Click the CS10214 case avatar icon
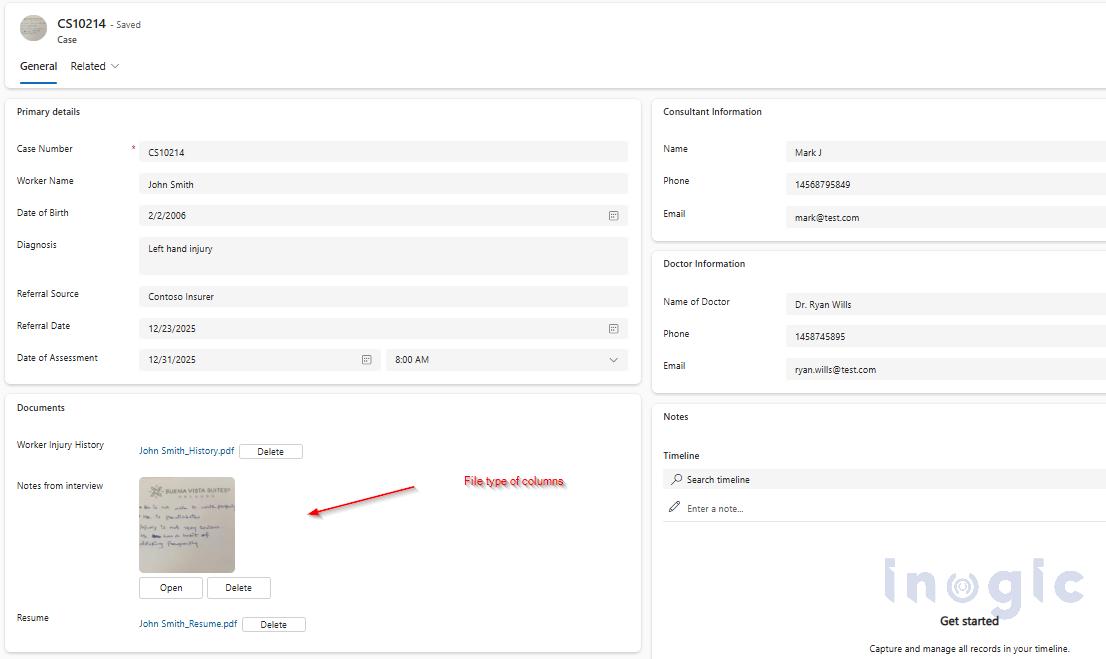Screen dimensions: 1106x659 point(33,27)
